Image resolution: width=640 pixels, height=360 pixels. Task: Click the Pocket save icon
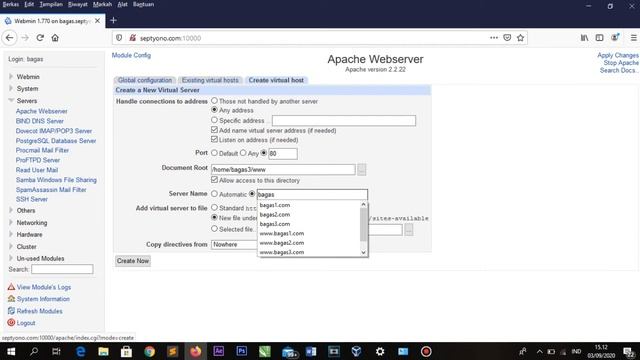click(507, 38)
